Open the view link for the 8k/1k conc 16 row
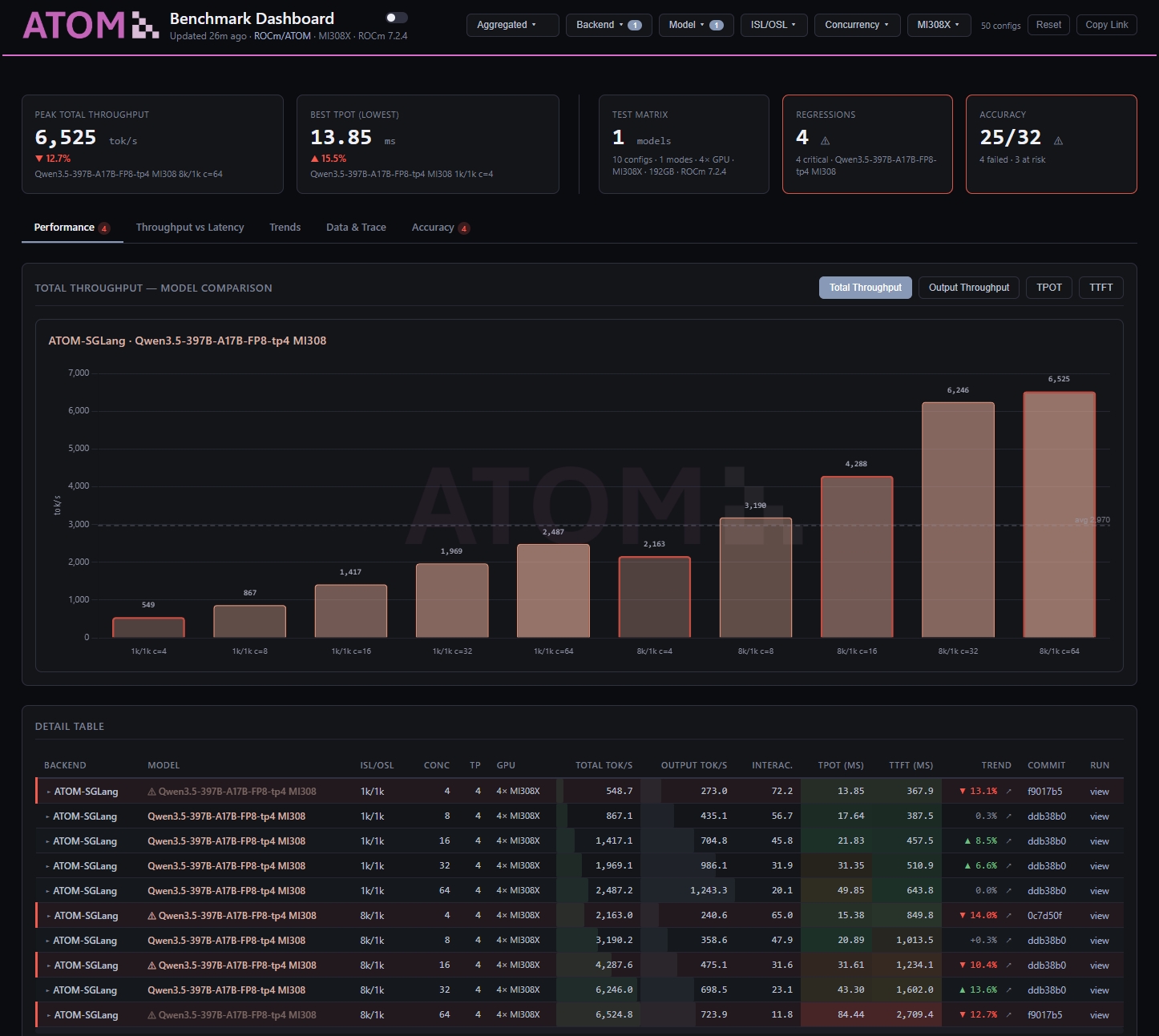 click(x=1099, y=965)
